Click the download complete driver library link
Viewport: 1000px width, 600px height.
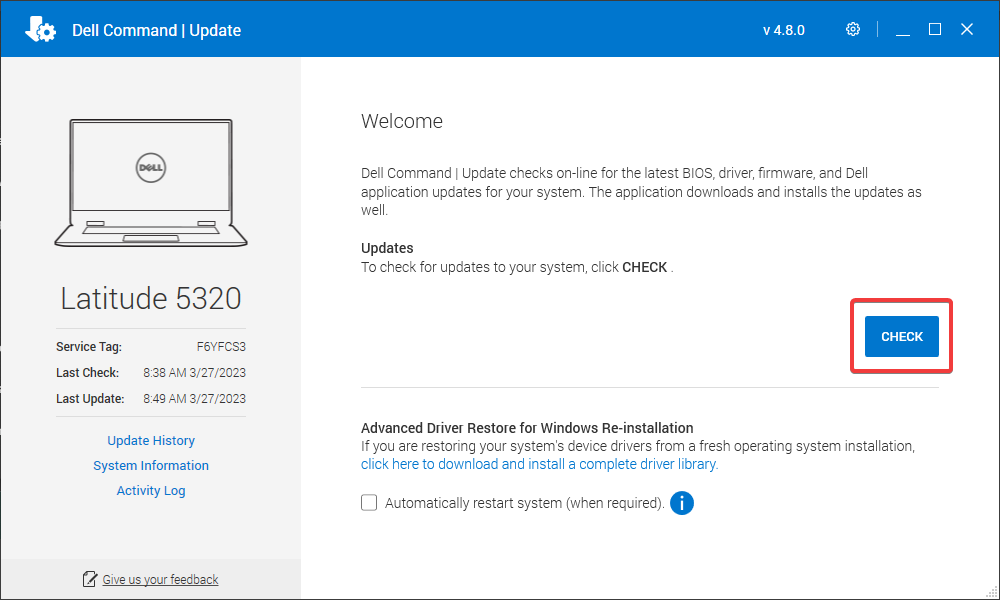tap(540, 464)
